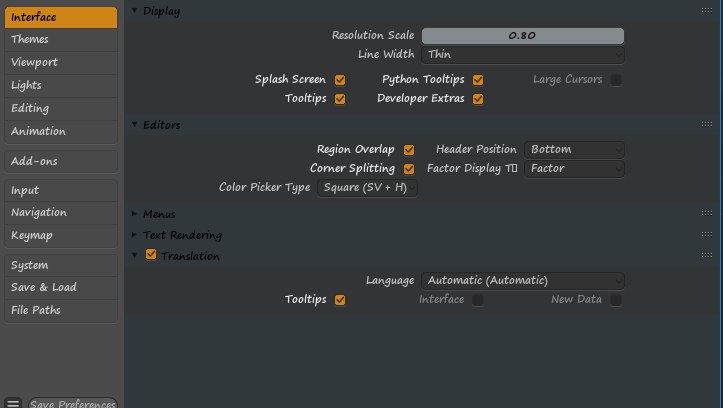Open the Line Width dropdown

tap(523, 54)
